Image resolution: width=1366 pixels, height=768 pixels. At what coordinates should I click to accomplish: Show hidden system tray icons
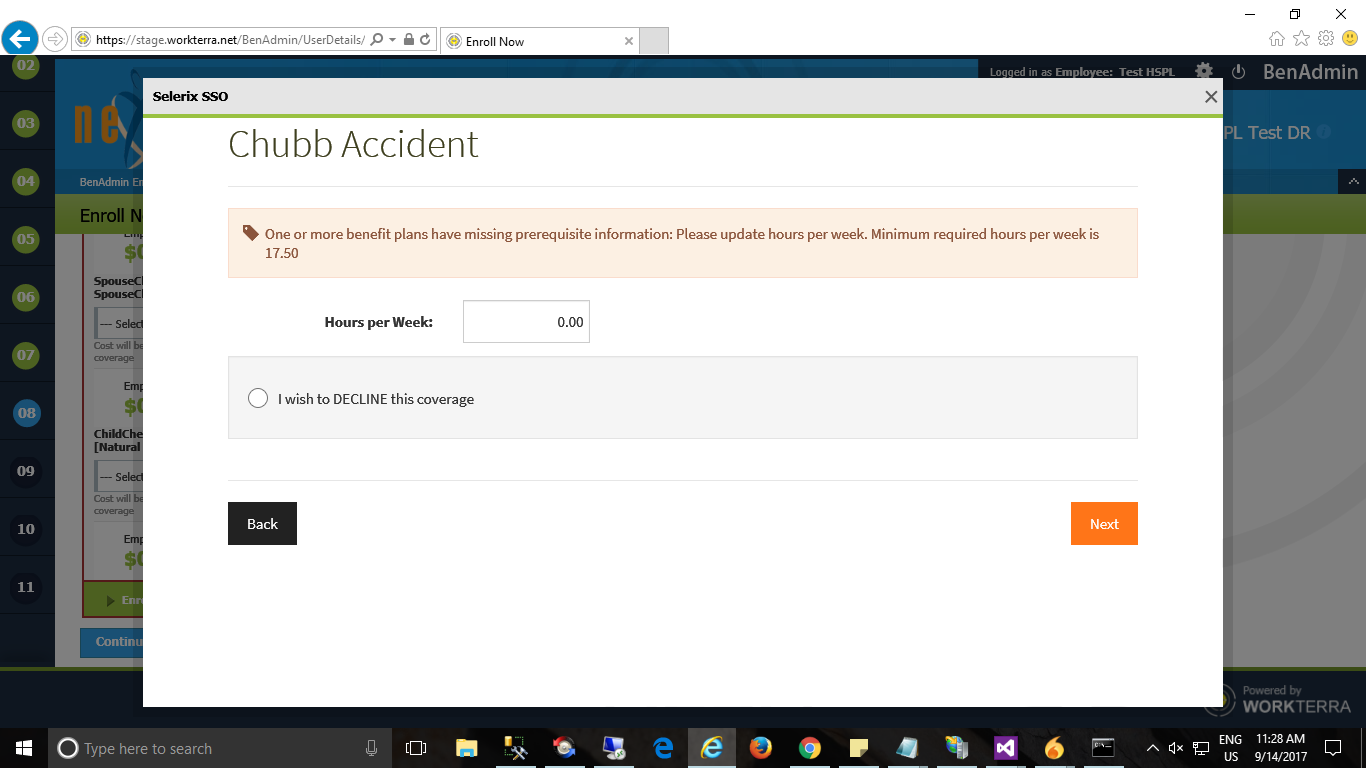pyautogui.click(x=1153, y=748)
